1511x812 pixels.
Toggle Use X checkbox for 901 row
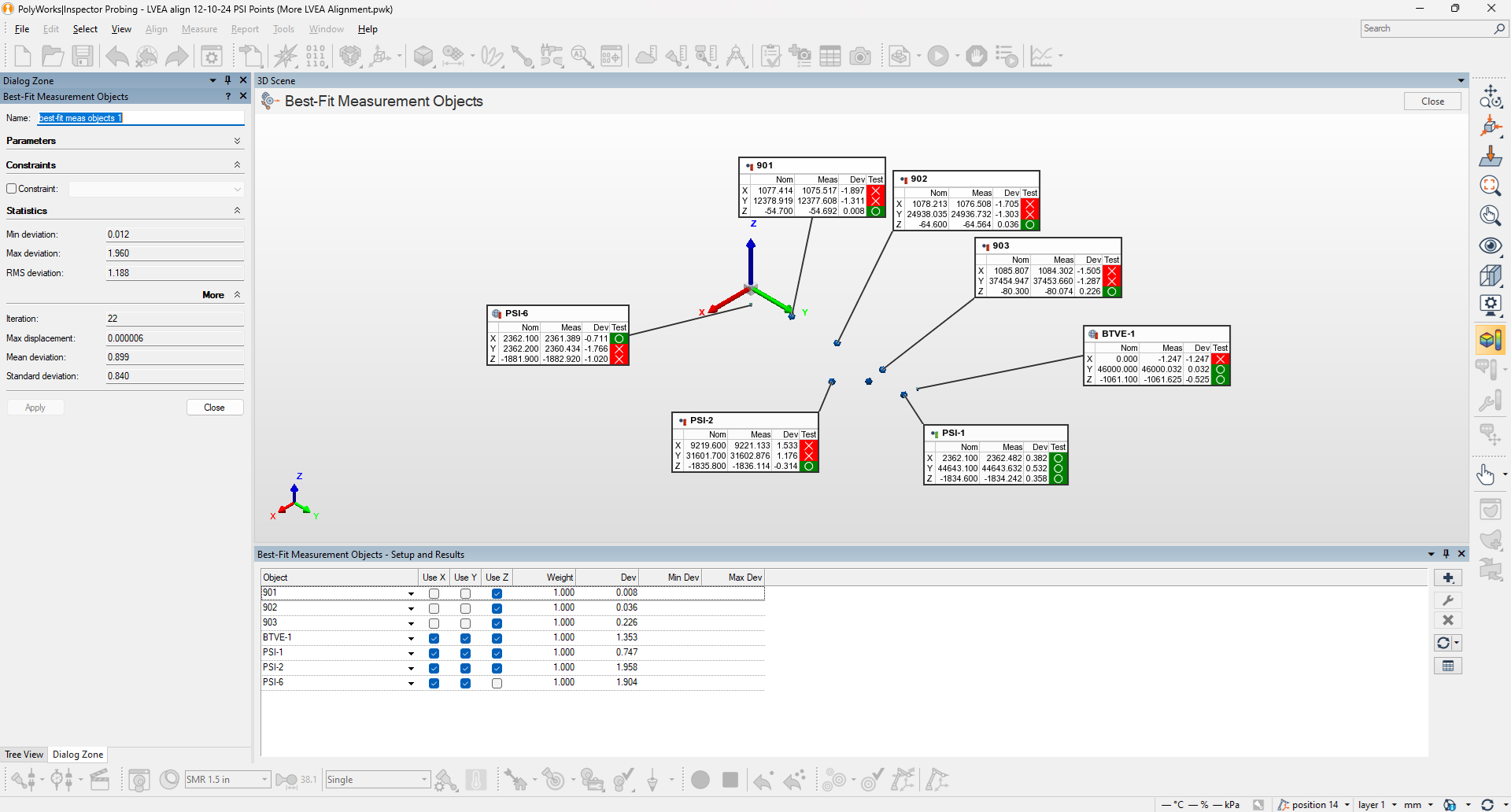pos(434,593)
